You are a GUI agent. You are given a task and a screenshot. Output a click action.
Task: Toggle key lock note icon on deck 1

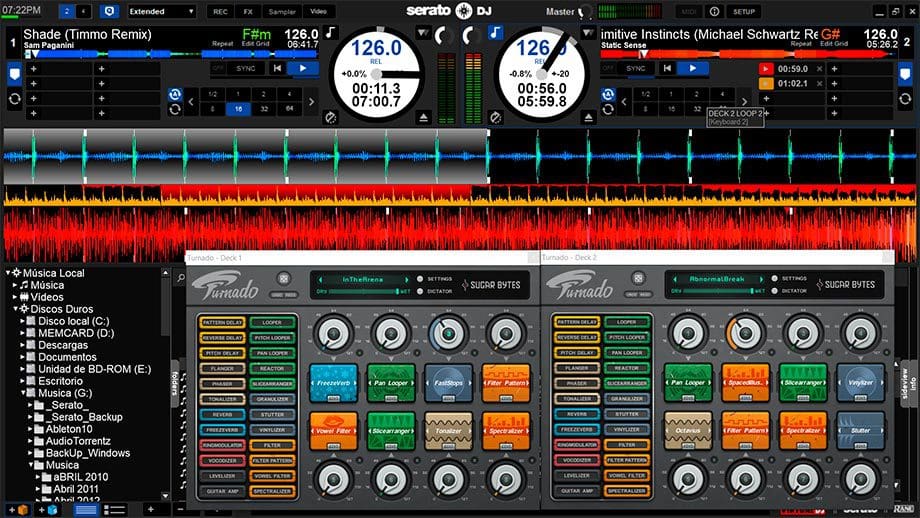[x=331, y=33]
